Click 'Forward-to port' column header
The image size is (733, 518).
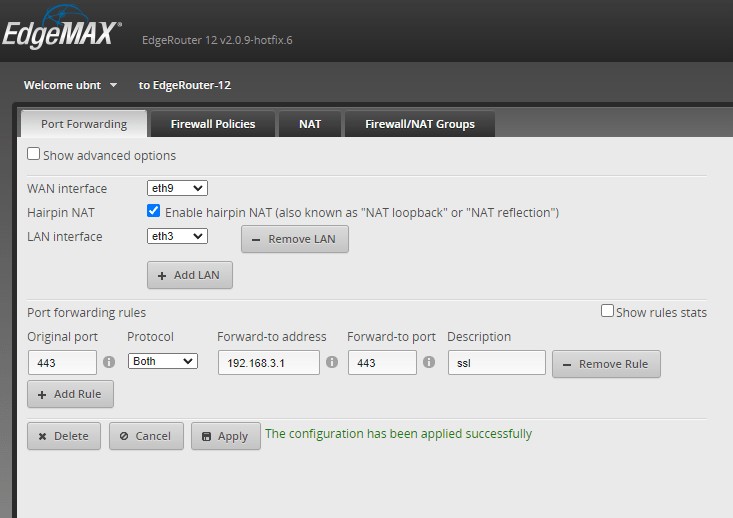pyautogui.click(x=391, y=337)
